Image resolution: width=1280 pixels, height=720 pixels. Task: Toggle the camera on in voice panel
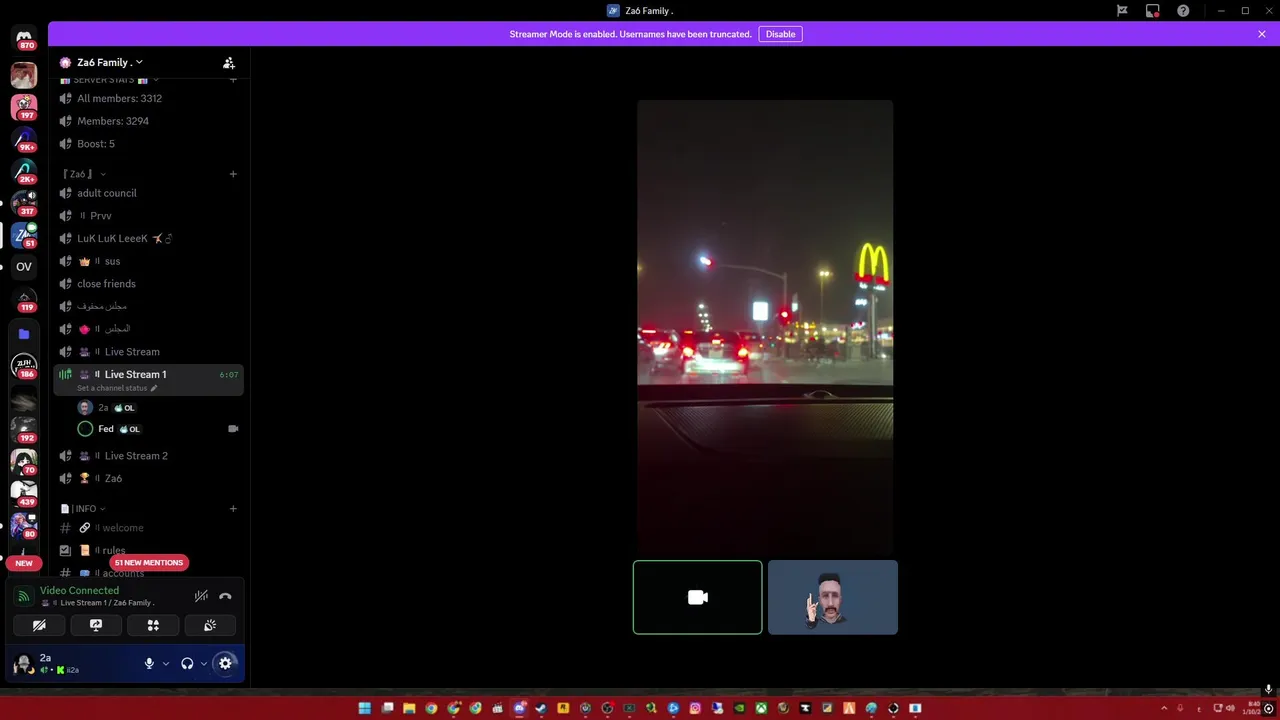pos(39,625)
